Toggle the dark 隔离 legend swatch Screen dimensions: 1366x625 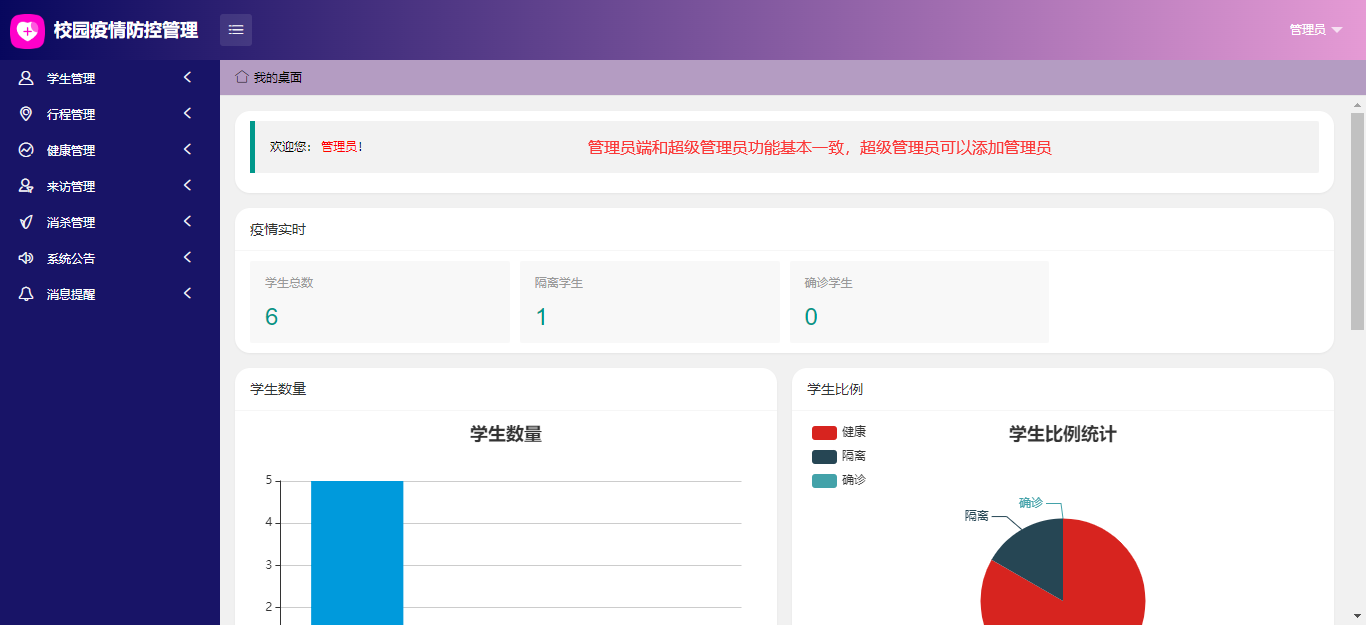coord(824,457)
